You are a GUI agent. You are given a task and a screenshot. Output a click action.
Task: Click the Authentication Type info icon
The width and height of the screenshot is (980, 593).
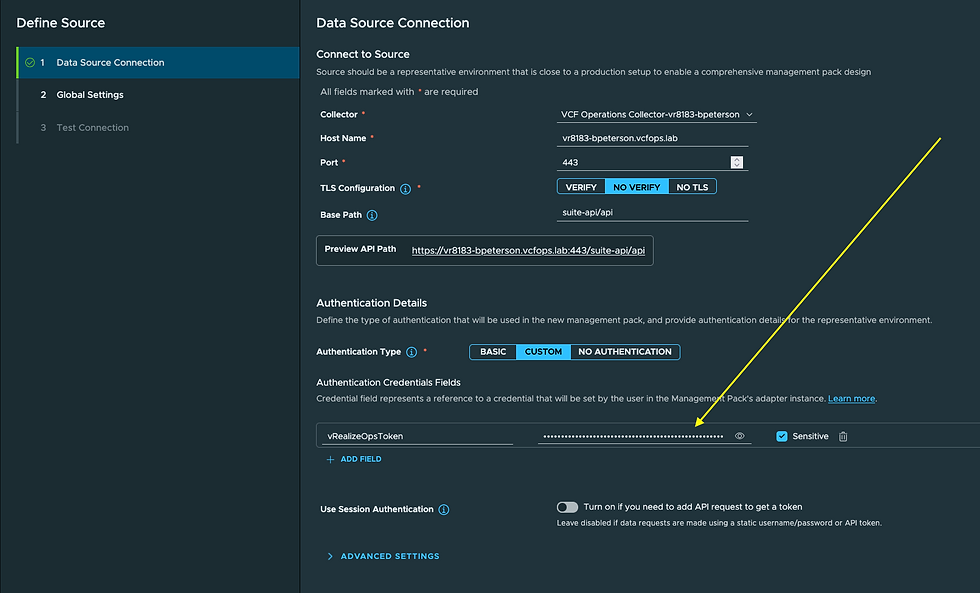click(x=411, y=352)
